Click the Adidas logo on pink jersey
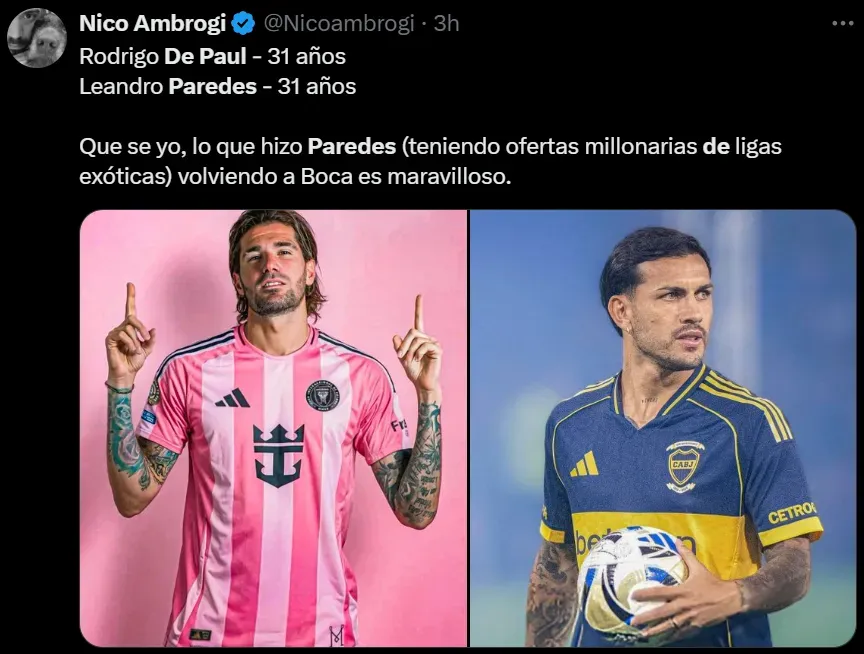 click(x=233, y=398)
